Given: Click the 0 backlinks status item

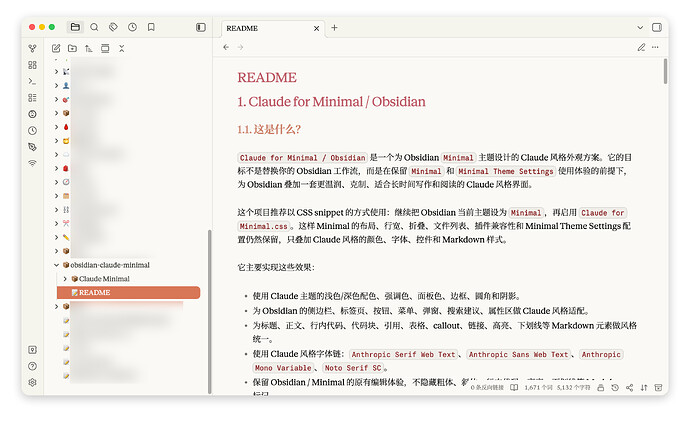Looking at the screenshot, I should 487,388.
